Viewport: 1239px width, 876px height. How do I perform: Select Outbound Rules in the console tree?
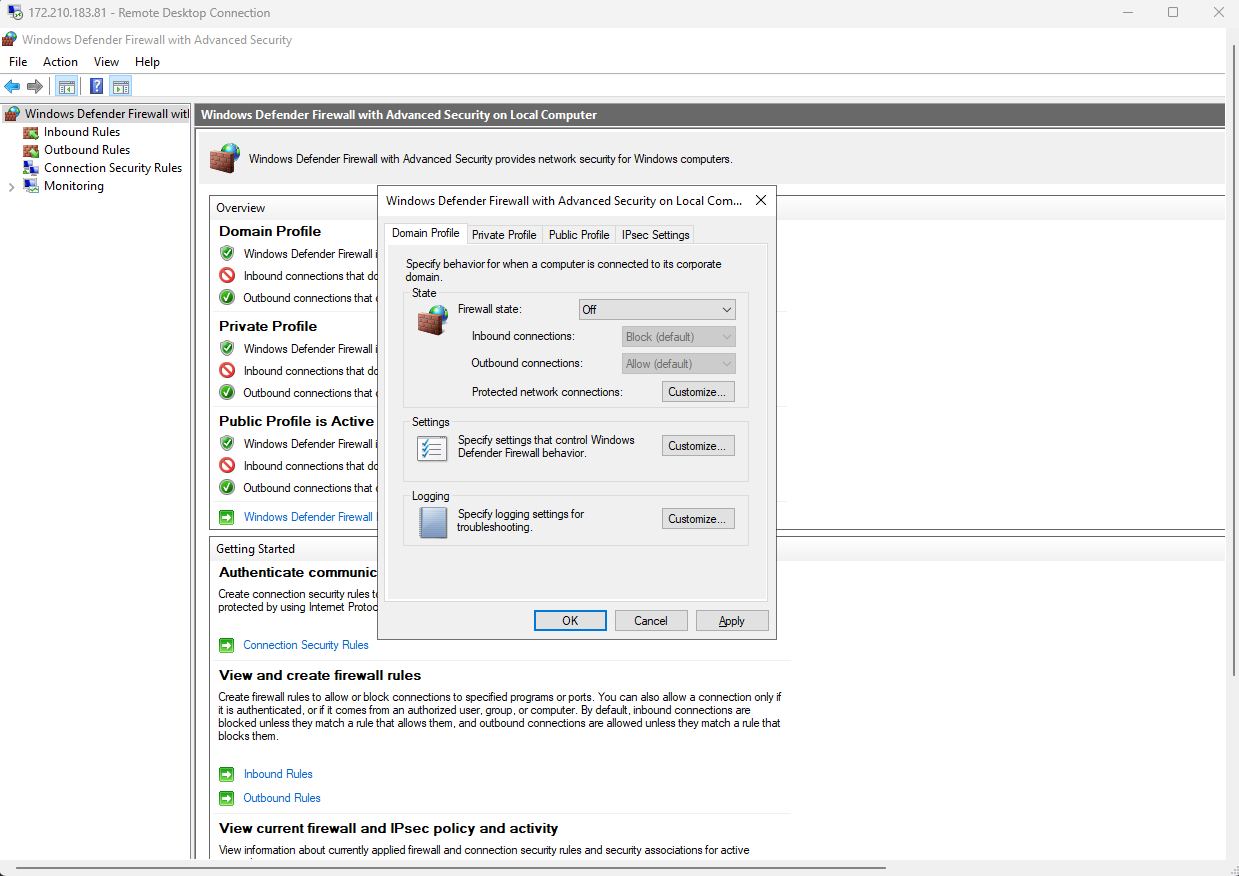click(87, 150)
